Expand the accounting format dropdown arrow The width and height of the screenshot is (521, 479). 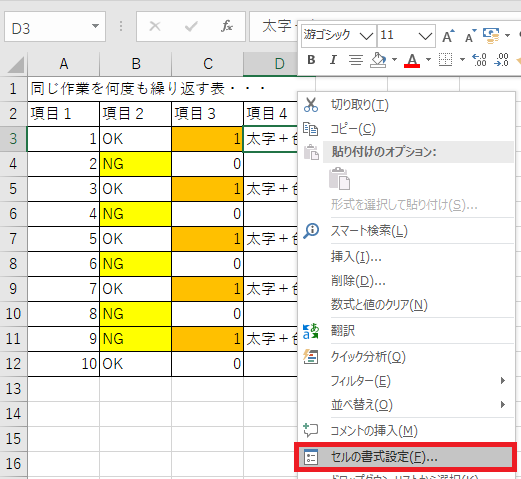tap(507, 35)
